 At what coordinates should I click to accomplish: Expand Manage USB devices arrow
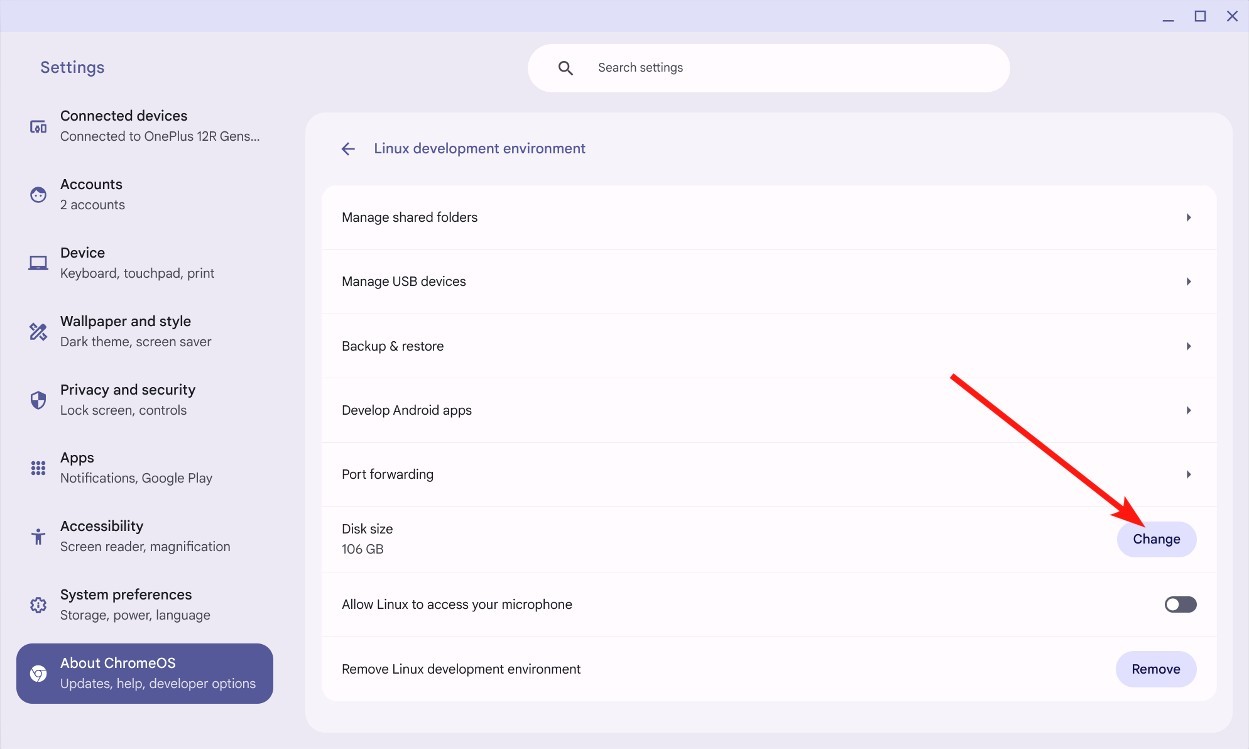point(1188,282)
